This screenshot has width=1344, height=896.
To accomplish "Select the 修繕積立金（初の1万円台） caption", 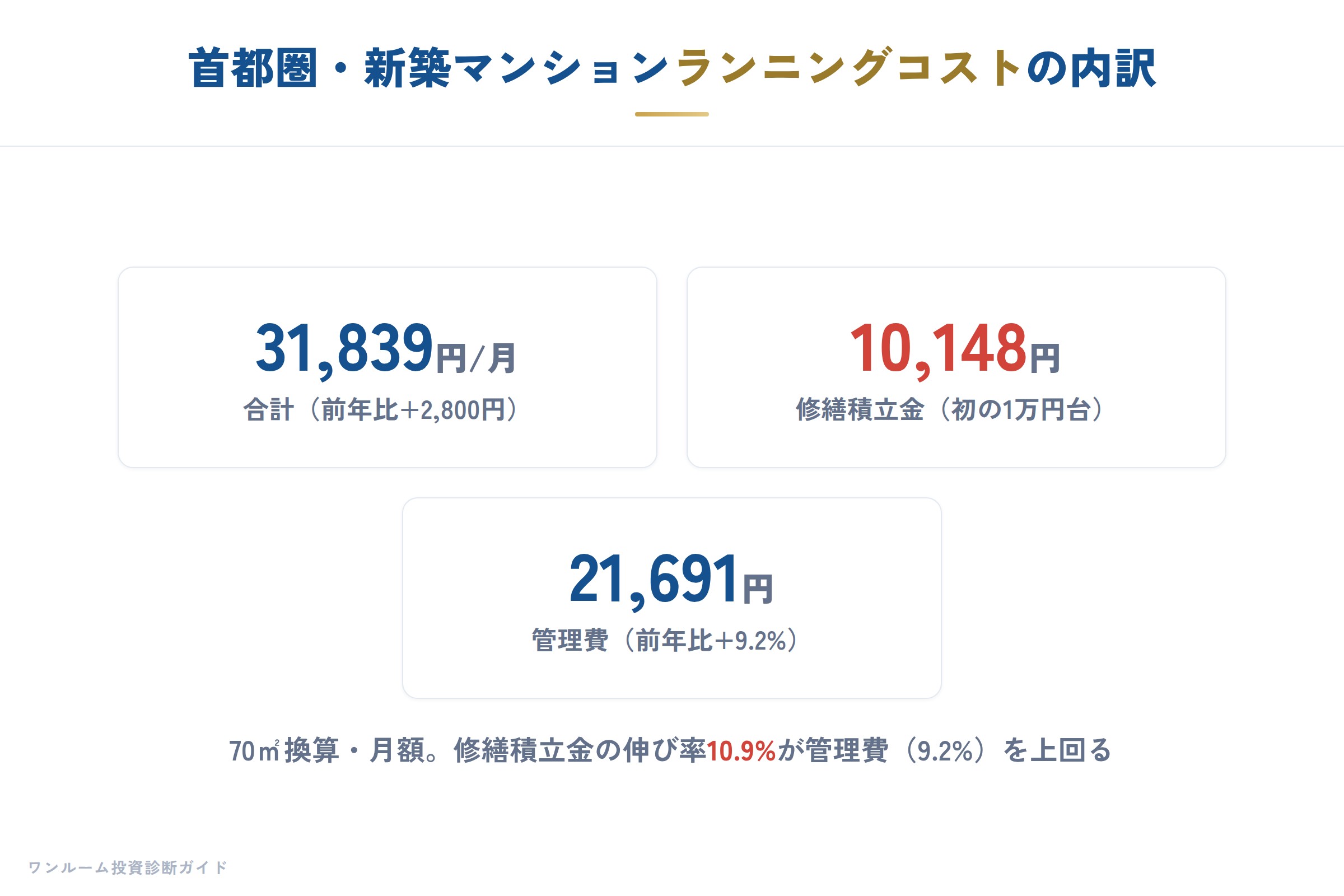I will (x=950, y=410).
